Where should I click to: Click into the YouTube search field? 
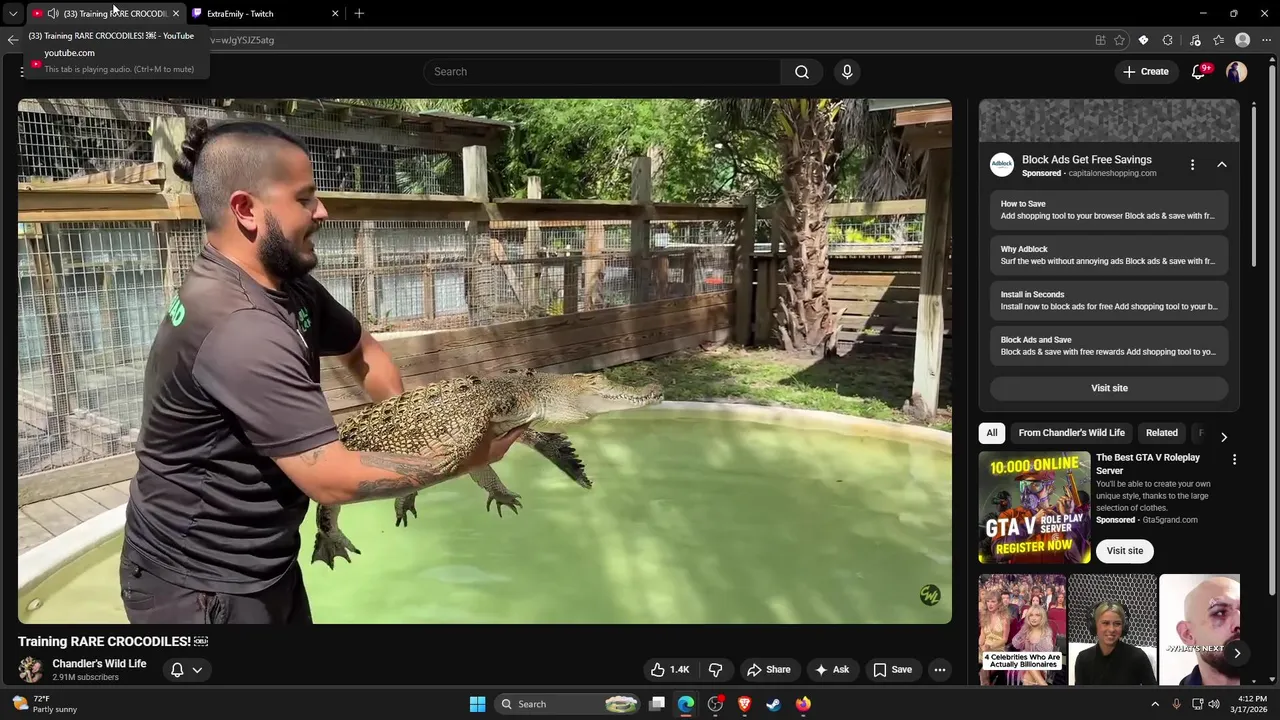click(x=603, y=71)
